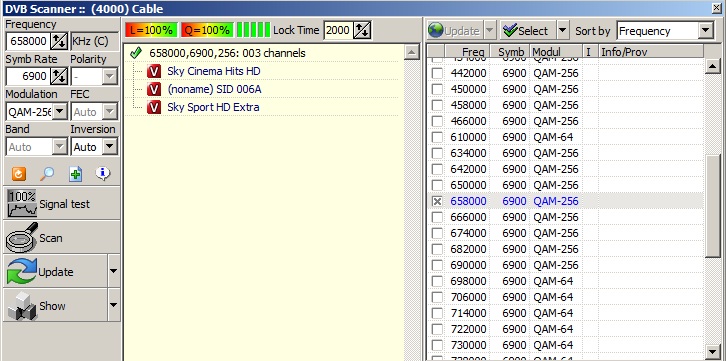Click the Q=100% signal quality bar
This screenshot has width=726, height=361.
tap(207, 31)
